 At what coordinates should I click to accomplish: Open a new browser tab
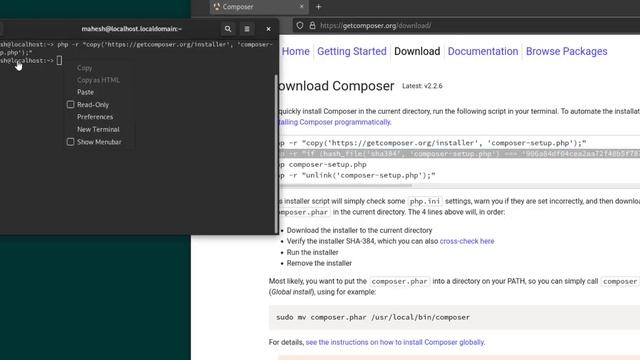tap(318, 7)
